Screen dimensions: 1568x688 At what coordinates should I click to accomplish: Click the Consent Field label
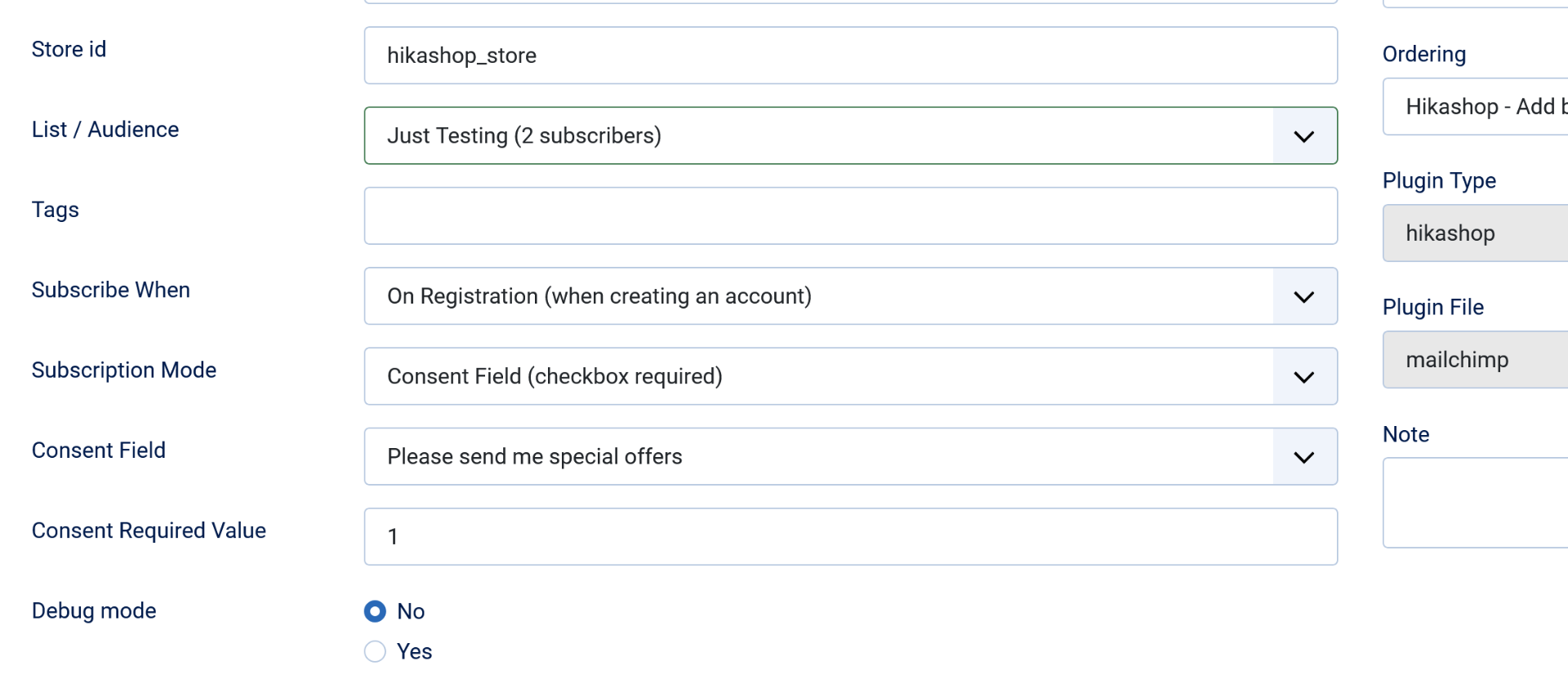(99, 451)
